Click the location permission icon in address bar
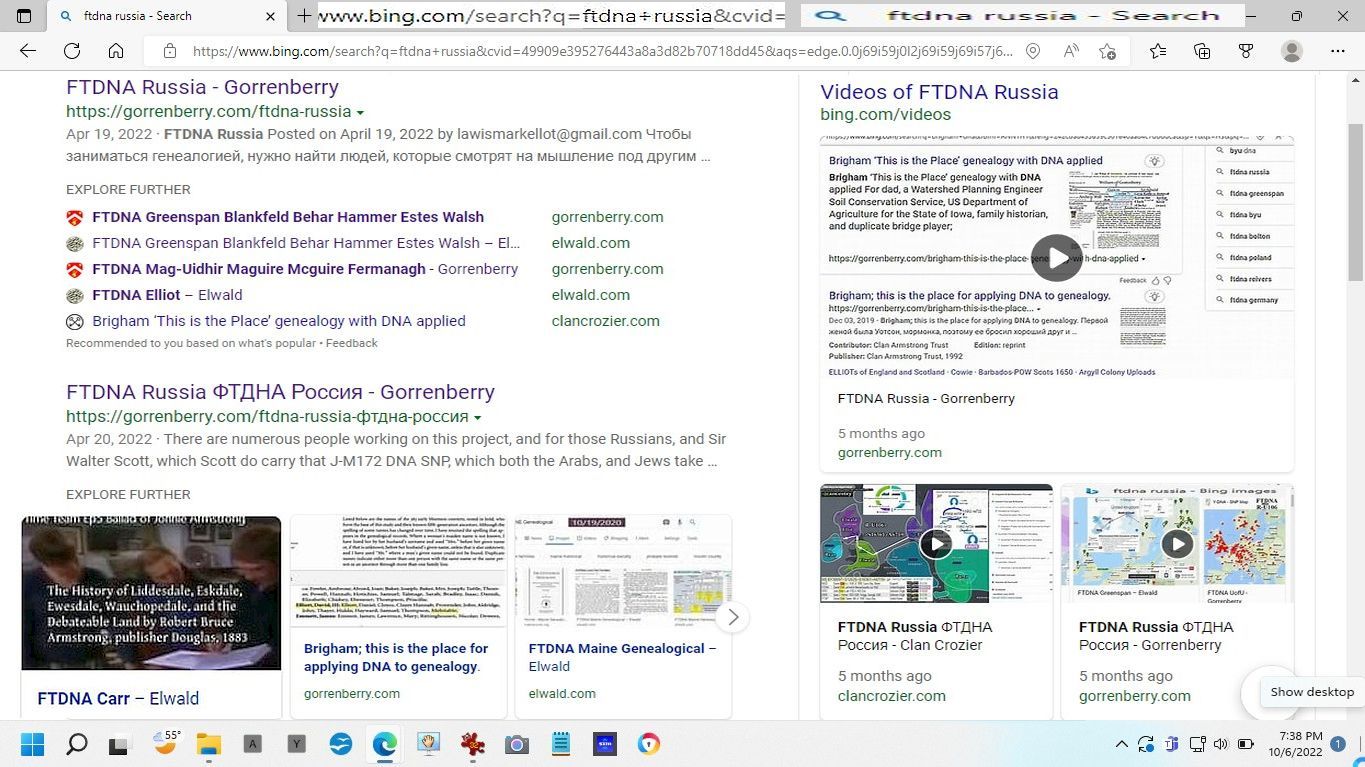Viewport: 1365px width, 767px height. pos(1033,51)
